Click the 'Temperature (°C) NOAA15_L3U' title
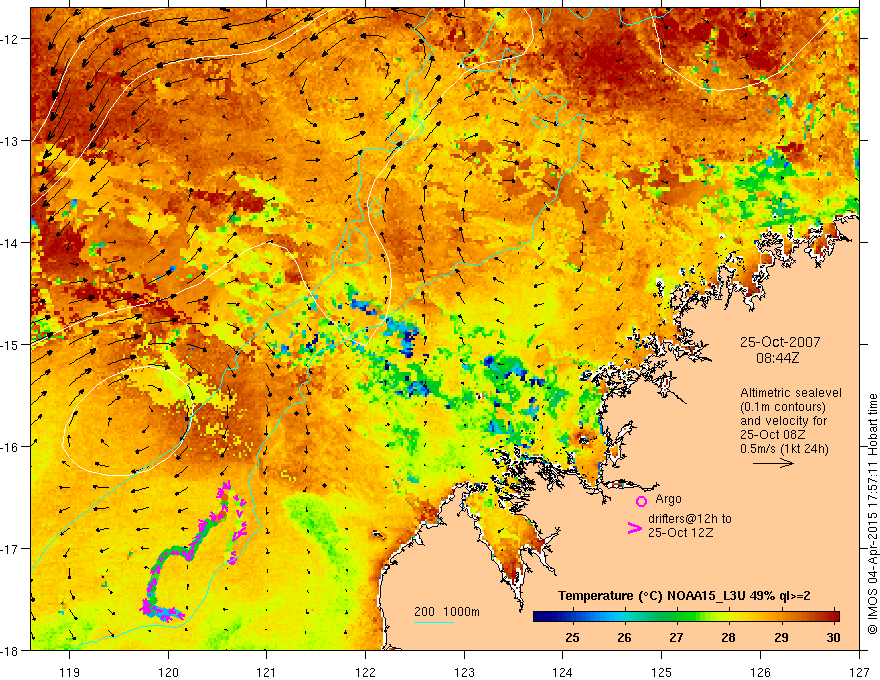 tap(651, 596)
